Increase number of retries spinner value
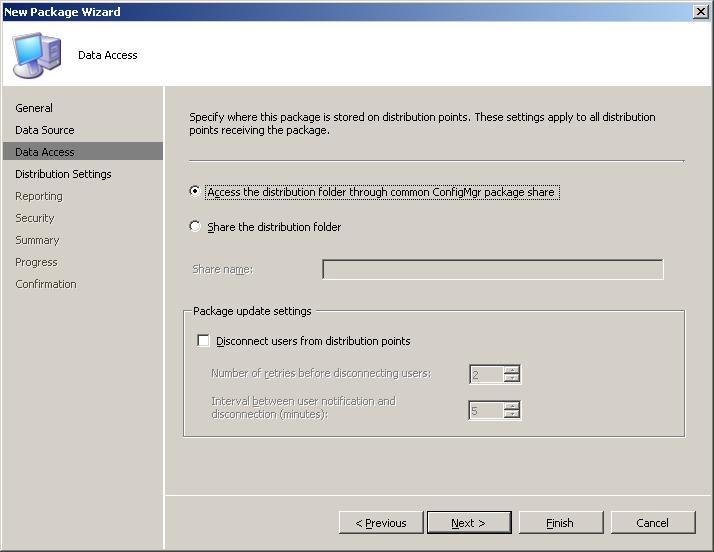The width and height of the screenshot is (714, 552). 512,370
